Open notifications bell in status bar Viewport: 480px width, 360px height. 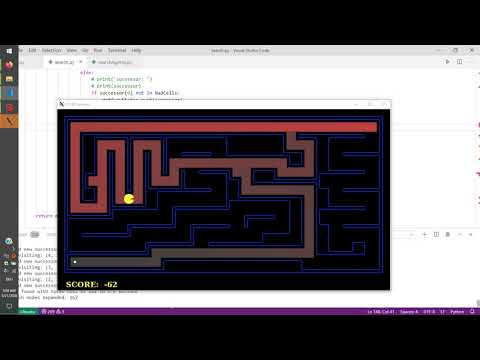pos(472,311)
